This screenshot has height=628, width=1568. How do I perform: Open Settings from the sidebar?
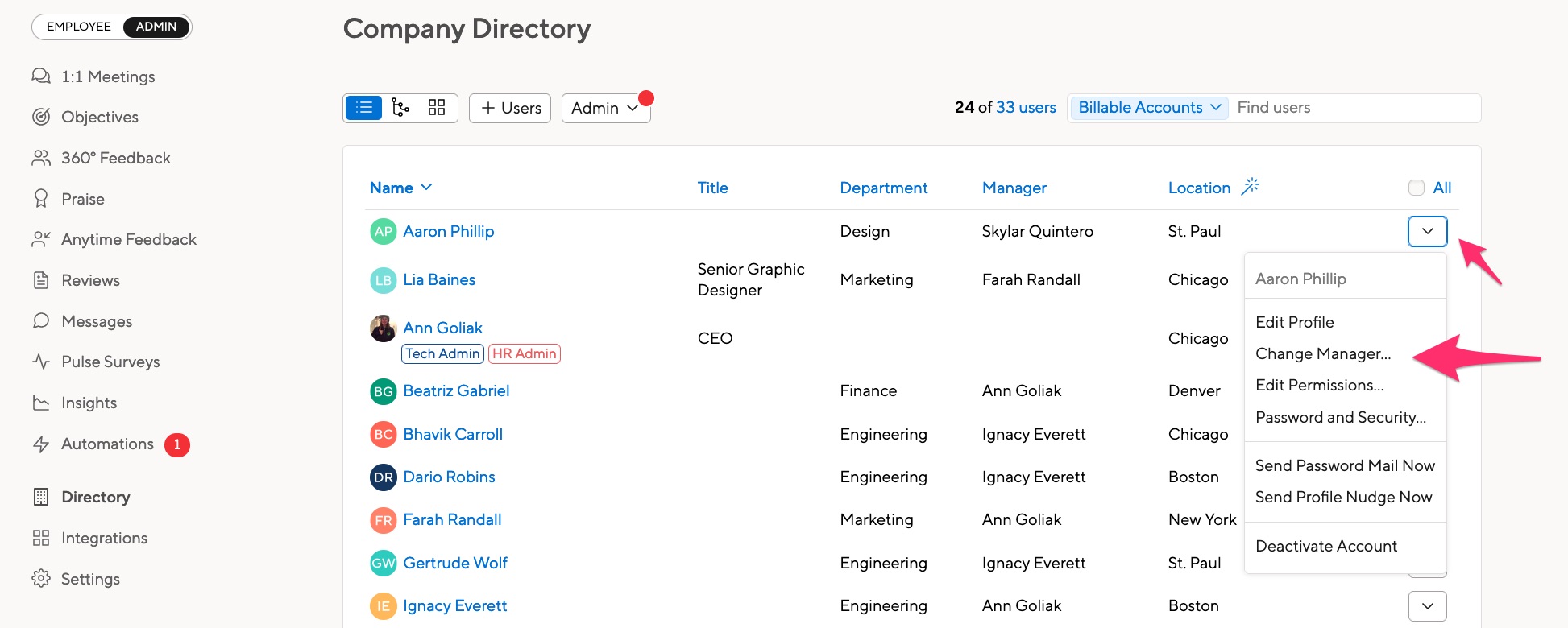(90, 579)
